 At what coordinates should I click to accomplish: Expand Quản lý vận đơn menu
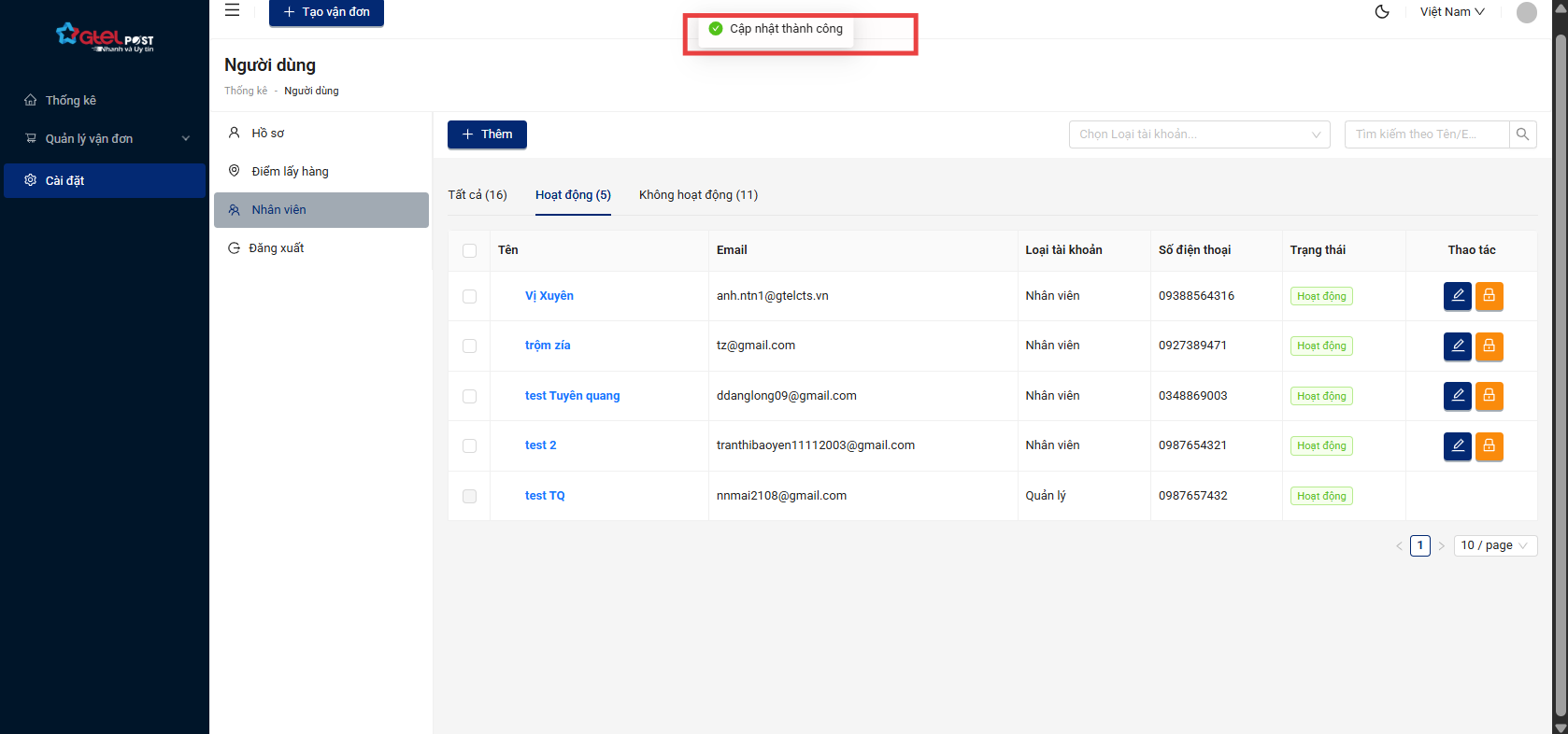[105, 138]
